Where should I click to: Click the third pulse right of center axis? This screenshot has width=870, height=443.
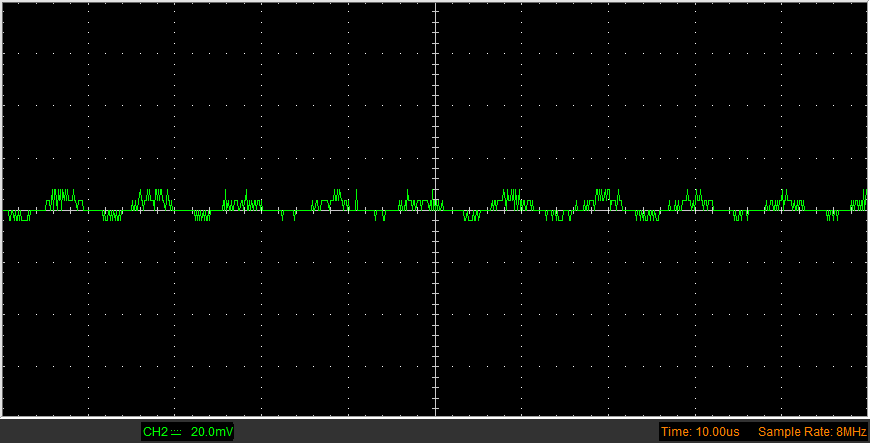[x=693, y=198]
